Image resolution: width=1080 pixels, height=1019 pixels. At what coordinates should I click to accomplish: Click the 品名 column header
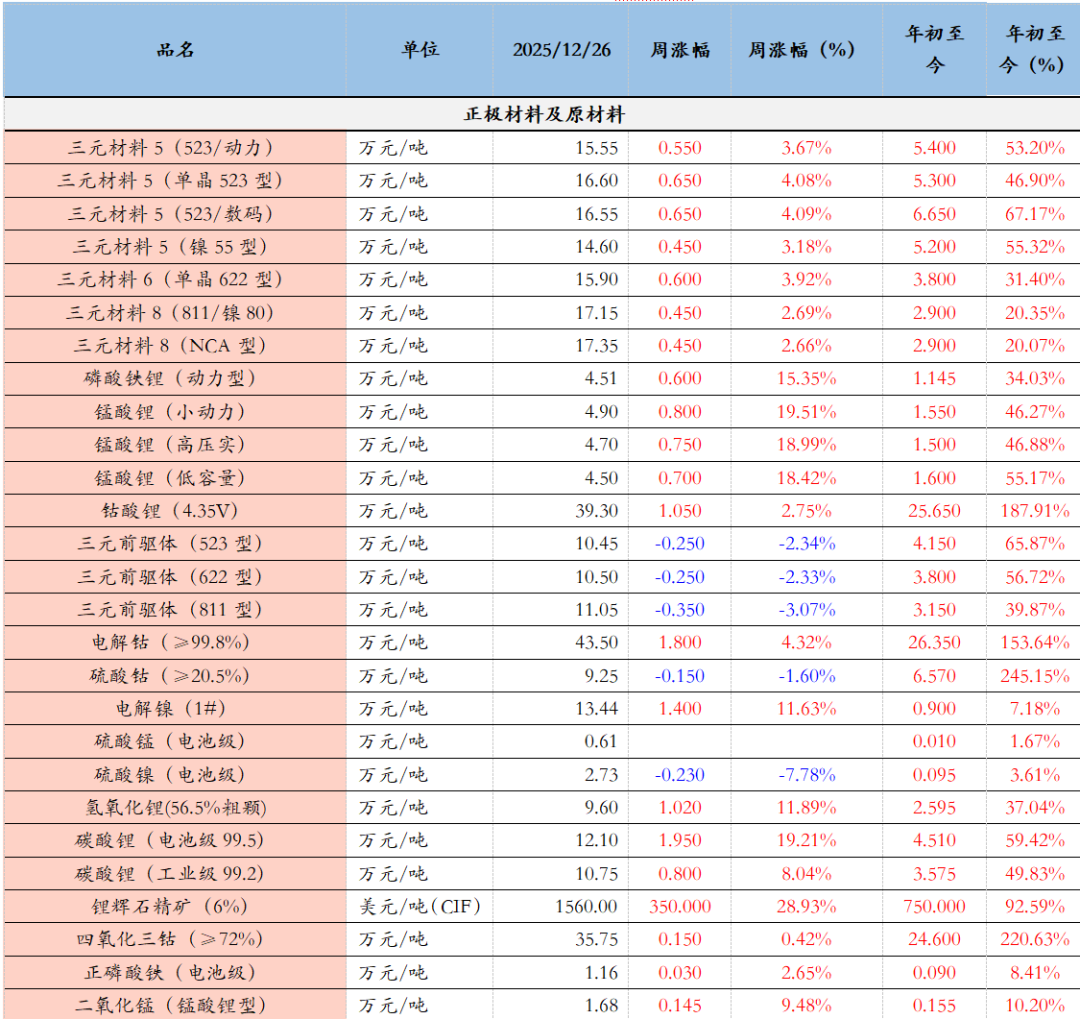pos(175,50)
